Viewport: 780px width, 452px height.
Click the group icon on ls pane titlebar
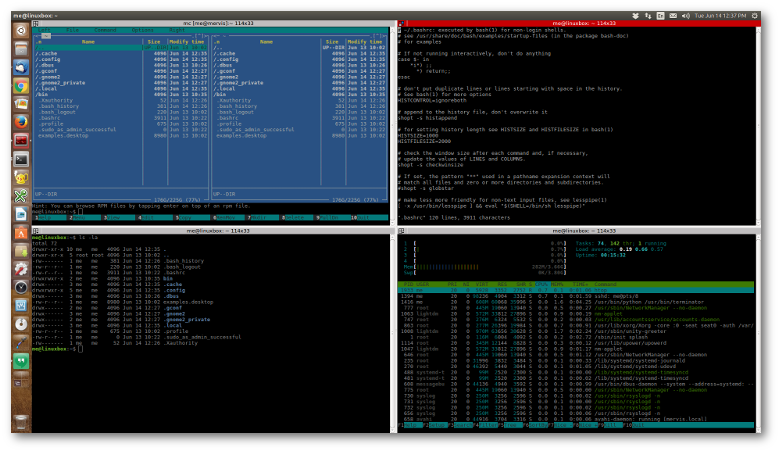coord(36,231)
